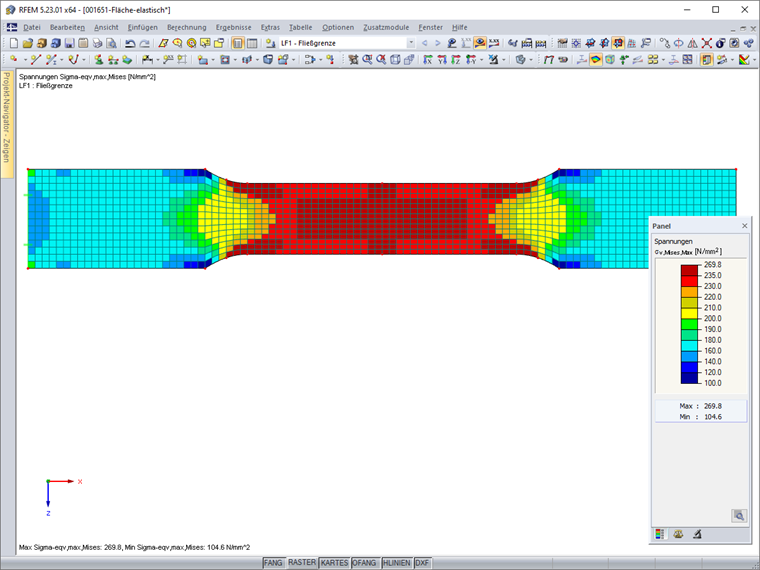Open a file with the yellow folder icon
Screen dimensions: 760x570
pos(28,43)
